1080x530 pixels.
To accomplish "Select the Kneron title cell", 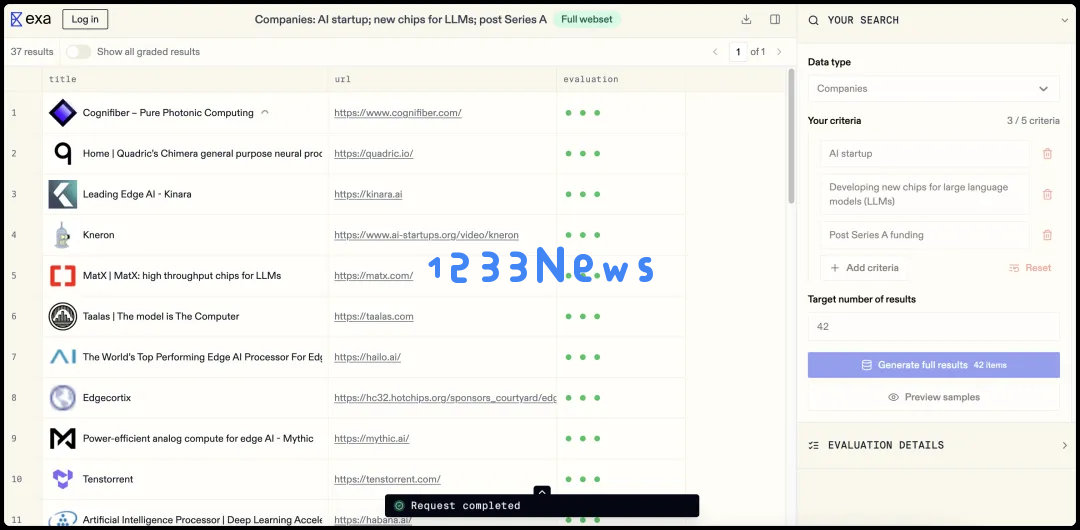I will [185, 235].
